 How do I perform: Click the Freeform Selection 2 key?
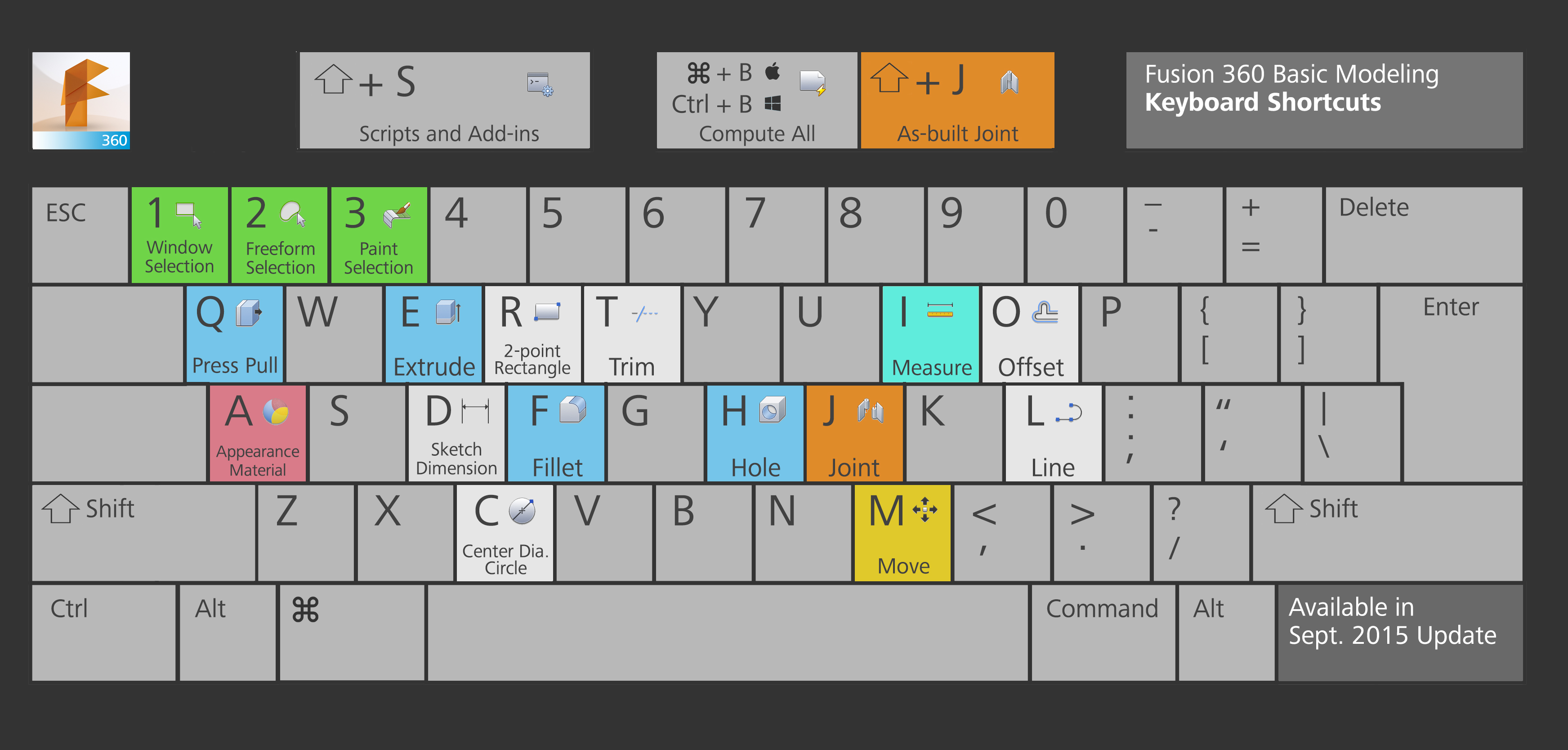pyautogui.click(x=279, y=235)
